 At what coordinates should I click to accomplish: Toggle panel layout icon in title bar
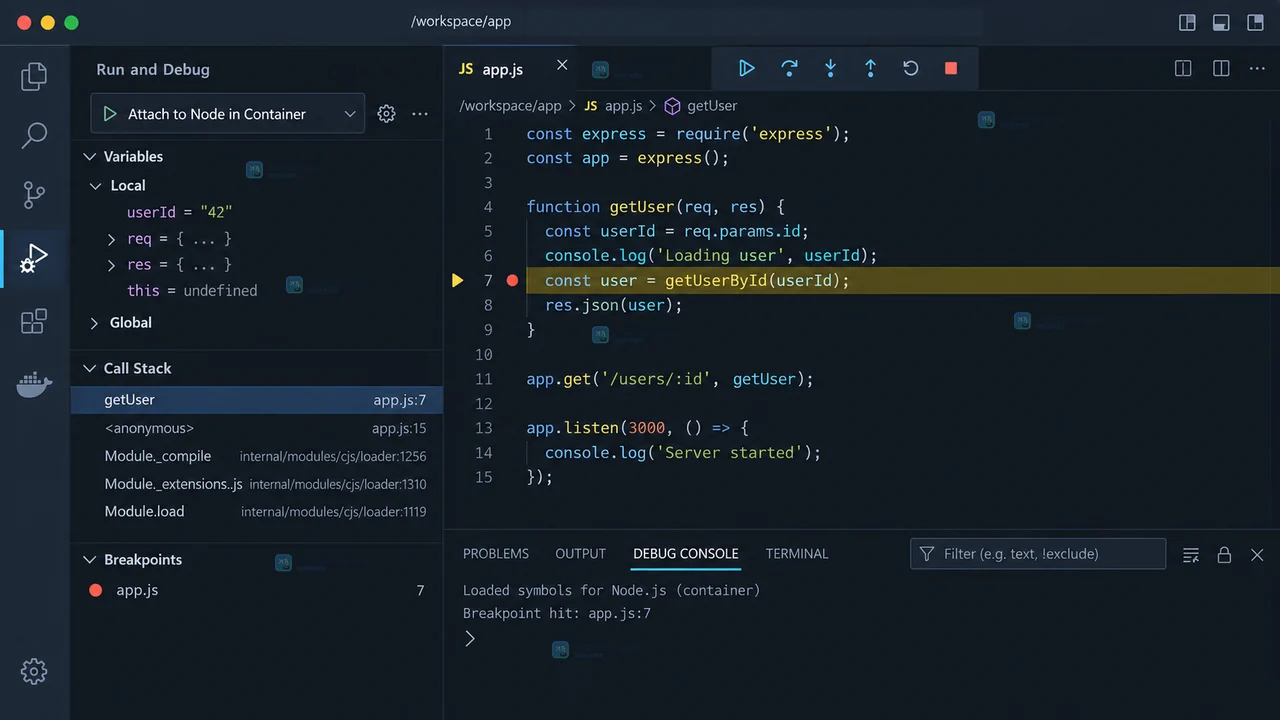(x=1220, y=22)
